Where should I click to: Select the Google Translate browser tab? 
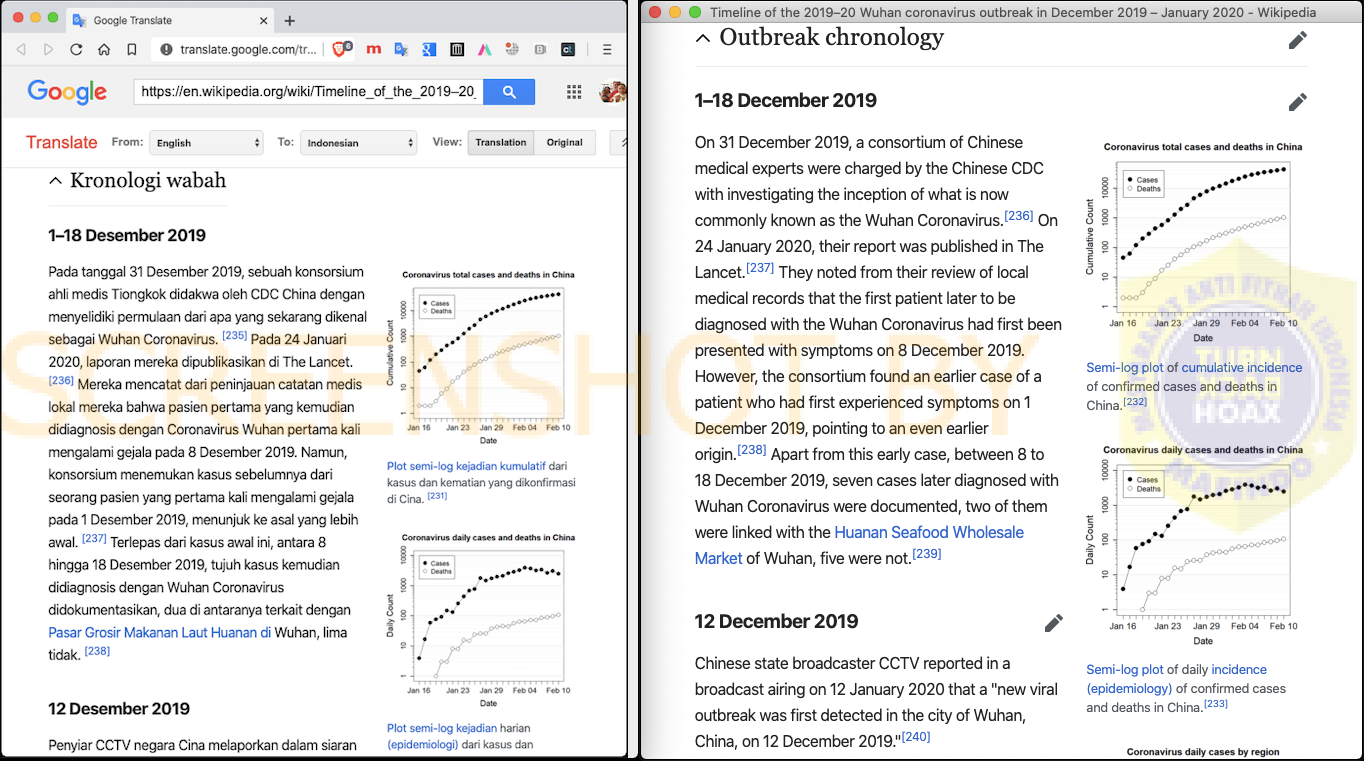[x=170, y=20]
